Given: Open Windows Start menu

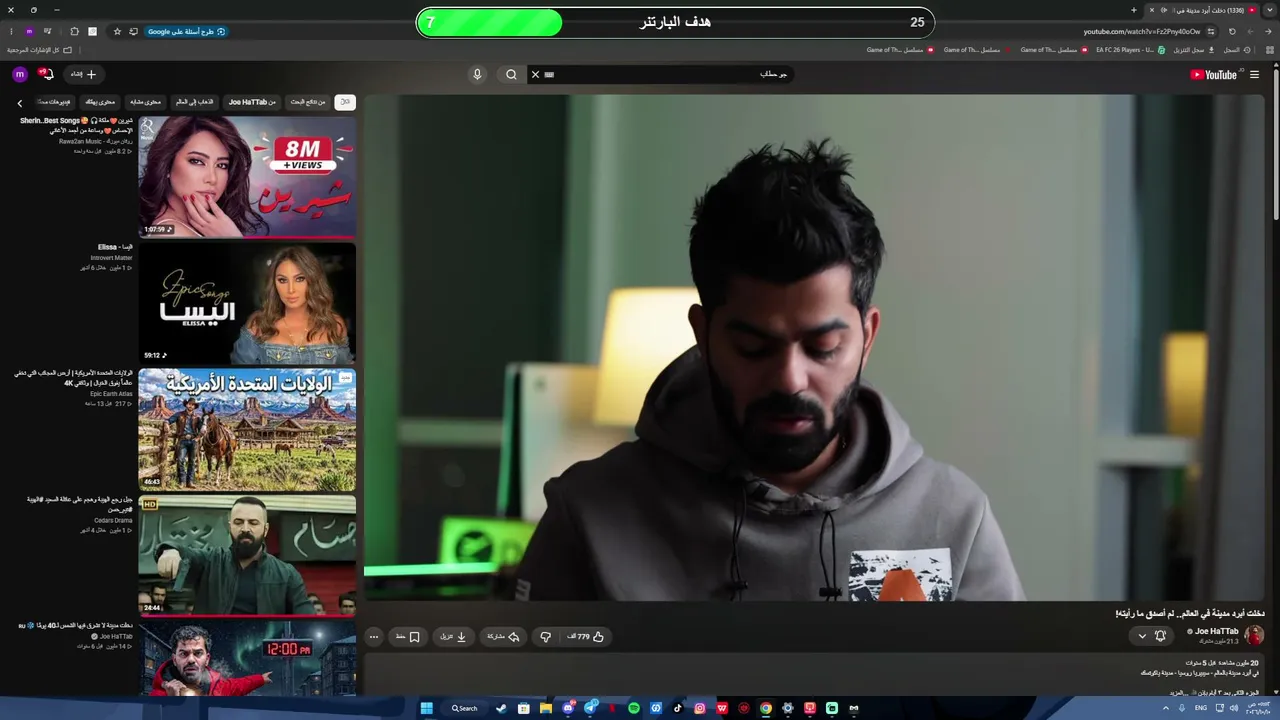Looking at the screenshot, I should (426, 708).
